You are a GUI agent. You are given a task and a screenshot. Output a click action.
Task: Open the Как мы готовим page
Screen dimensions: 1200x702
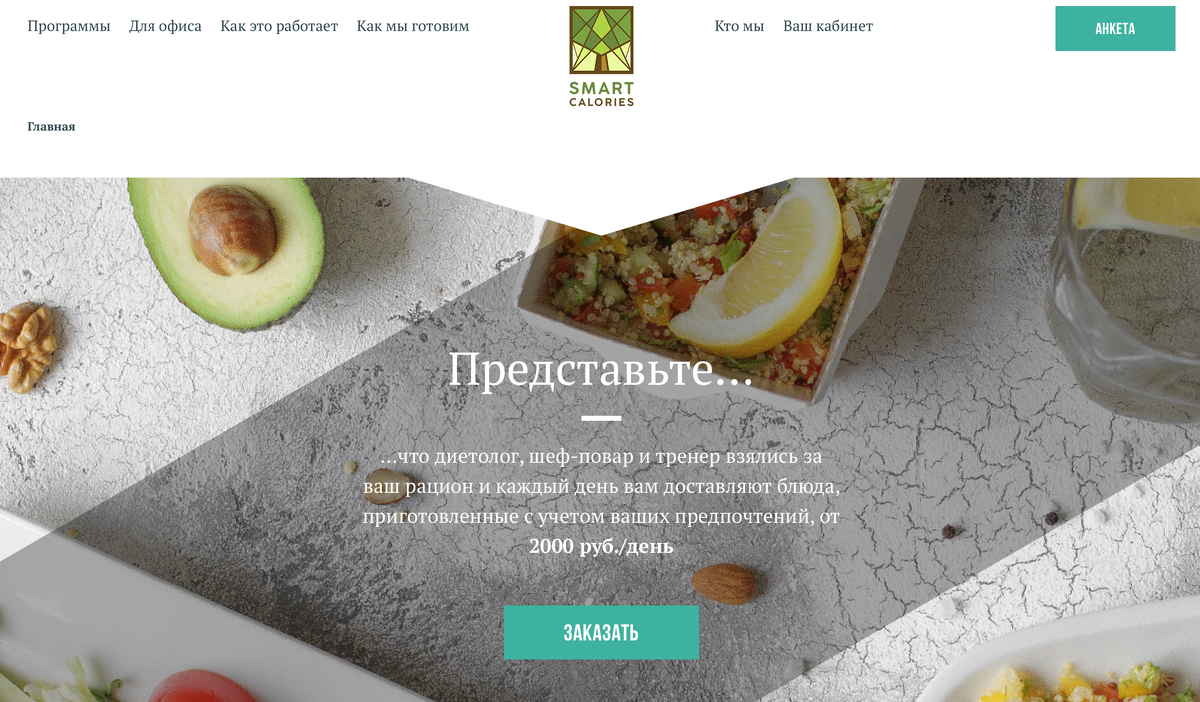click(x=413, y=26)
